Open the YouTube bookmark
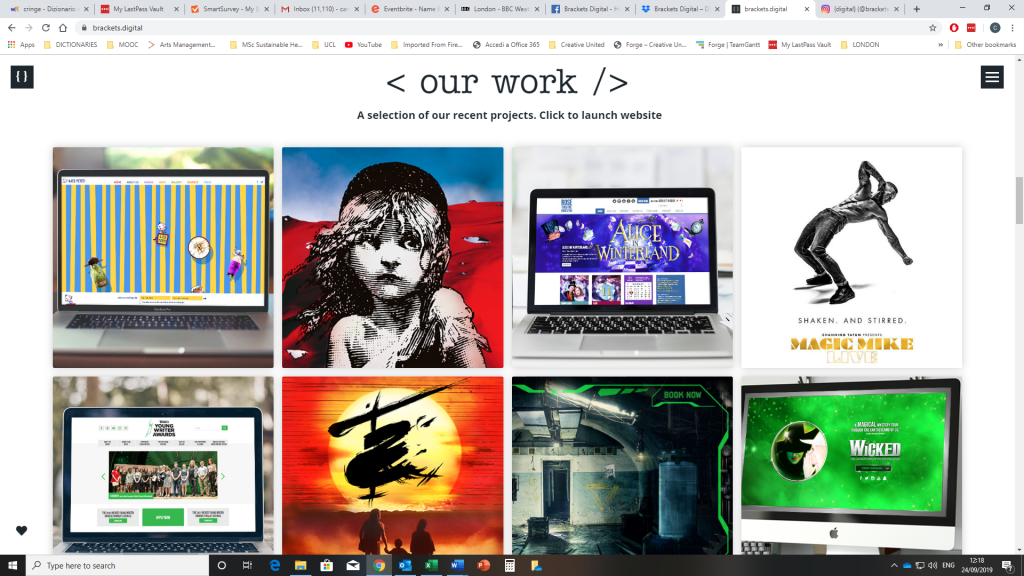 pos(362,45)
